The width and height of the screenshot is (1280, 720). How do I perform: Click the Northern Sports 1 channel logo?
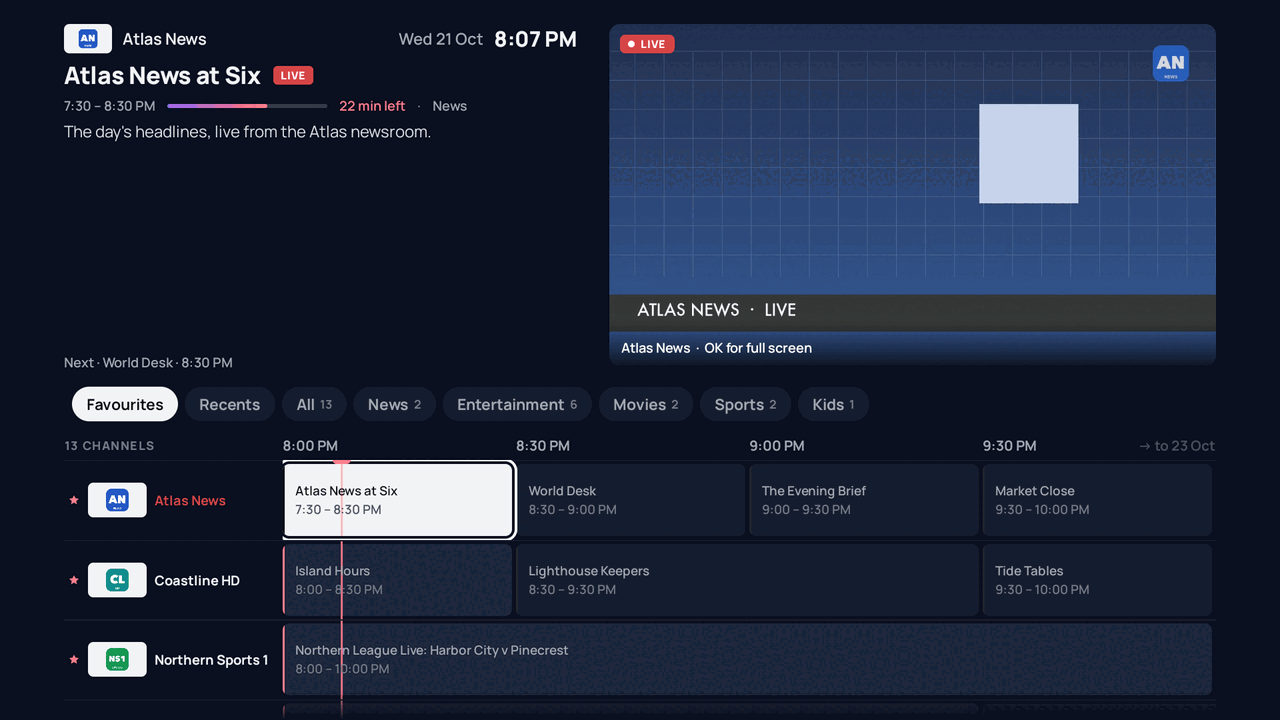pos(117,660)
